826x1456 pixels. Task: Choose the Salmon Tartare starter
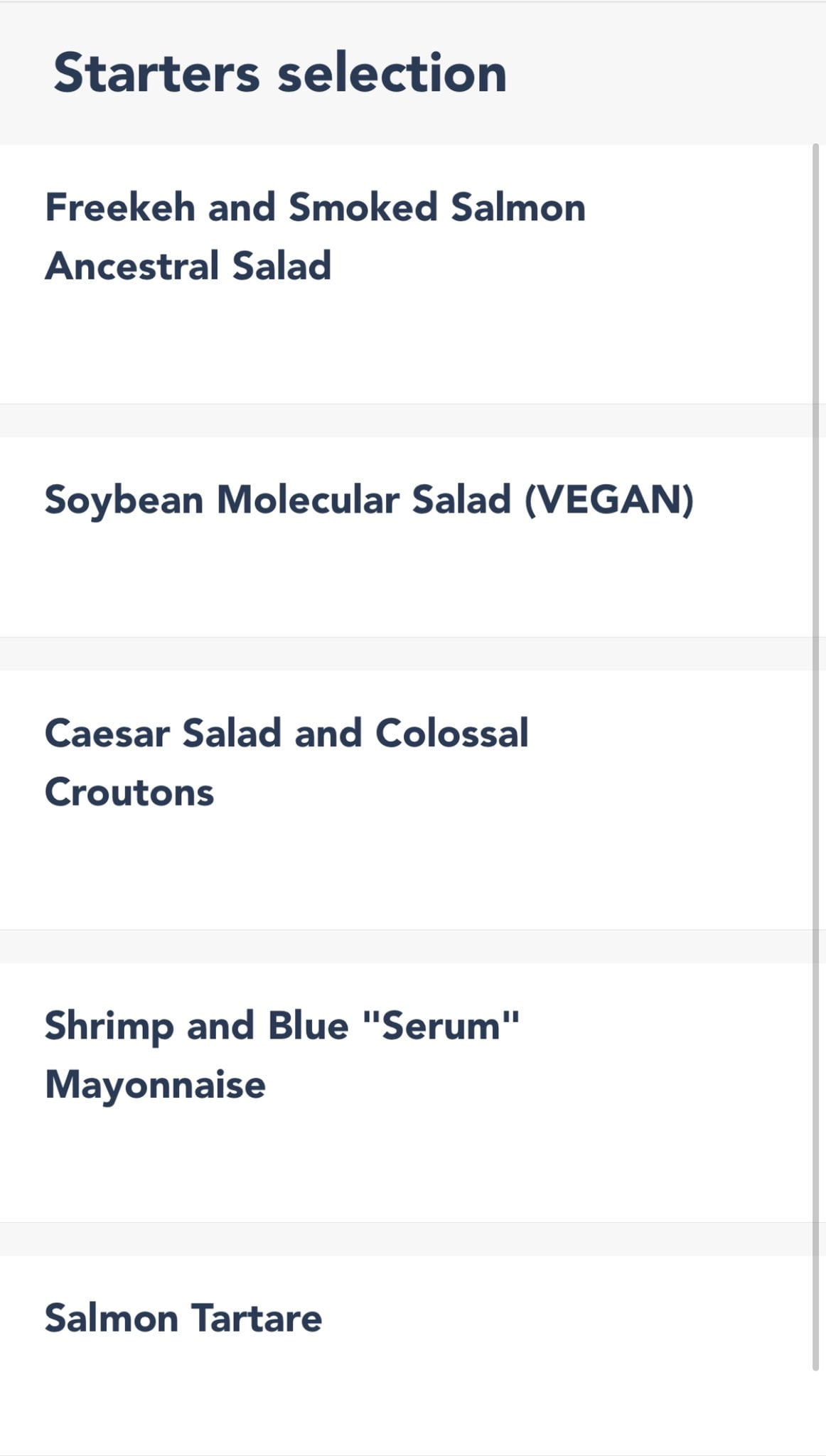coord(183,1318)
